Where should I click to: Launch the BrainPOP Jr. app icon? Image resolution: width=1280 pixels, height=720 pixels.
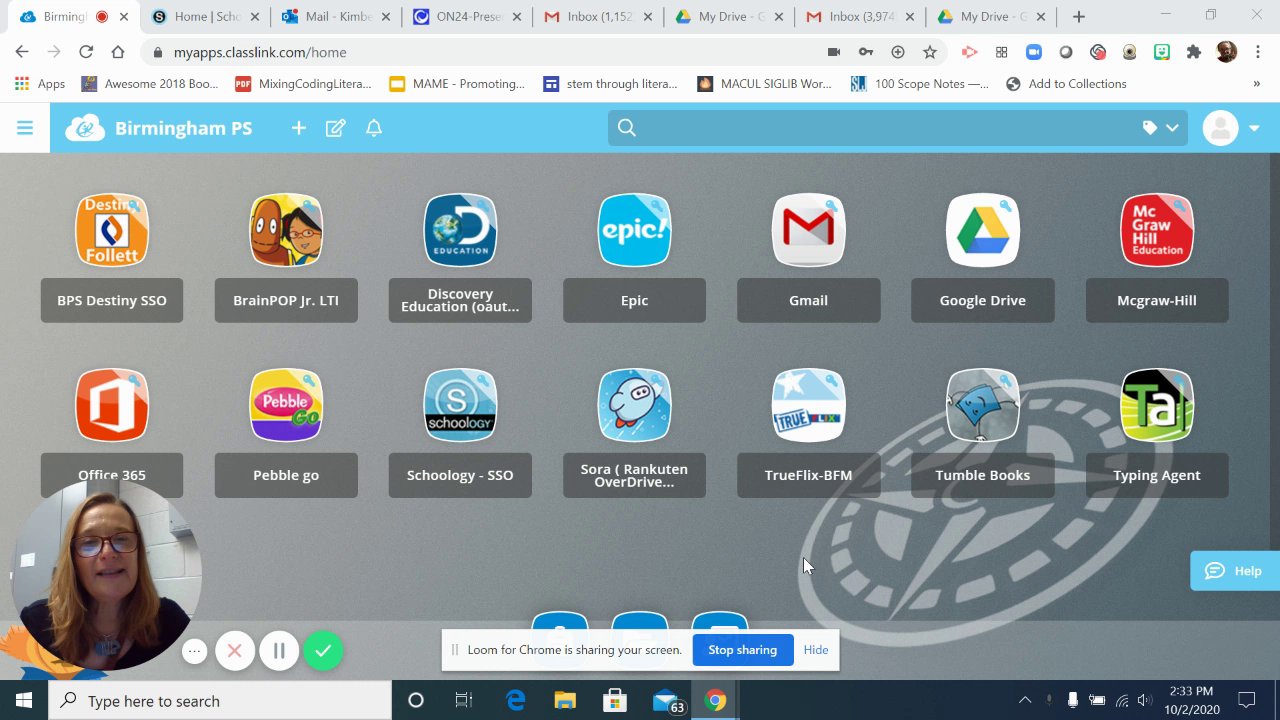[286, 231]
